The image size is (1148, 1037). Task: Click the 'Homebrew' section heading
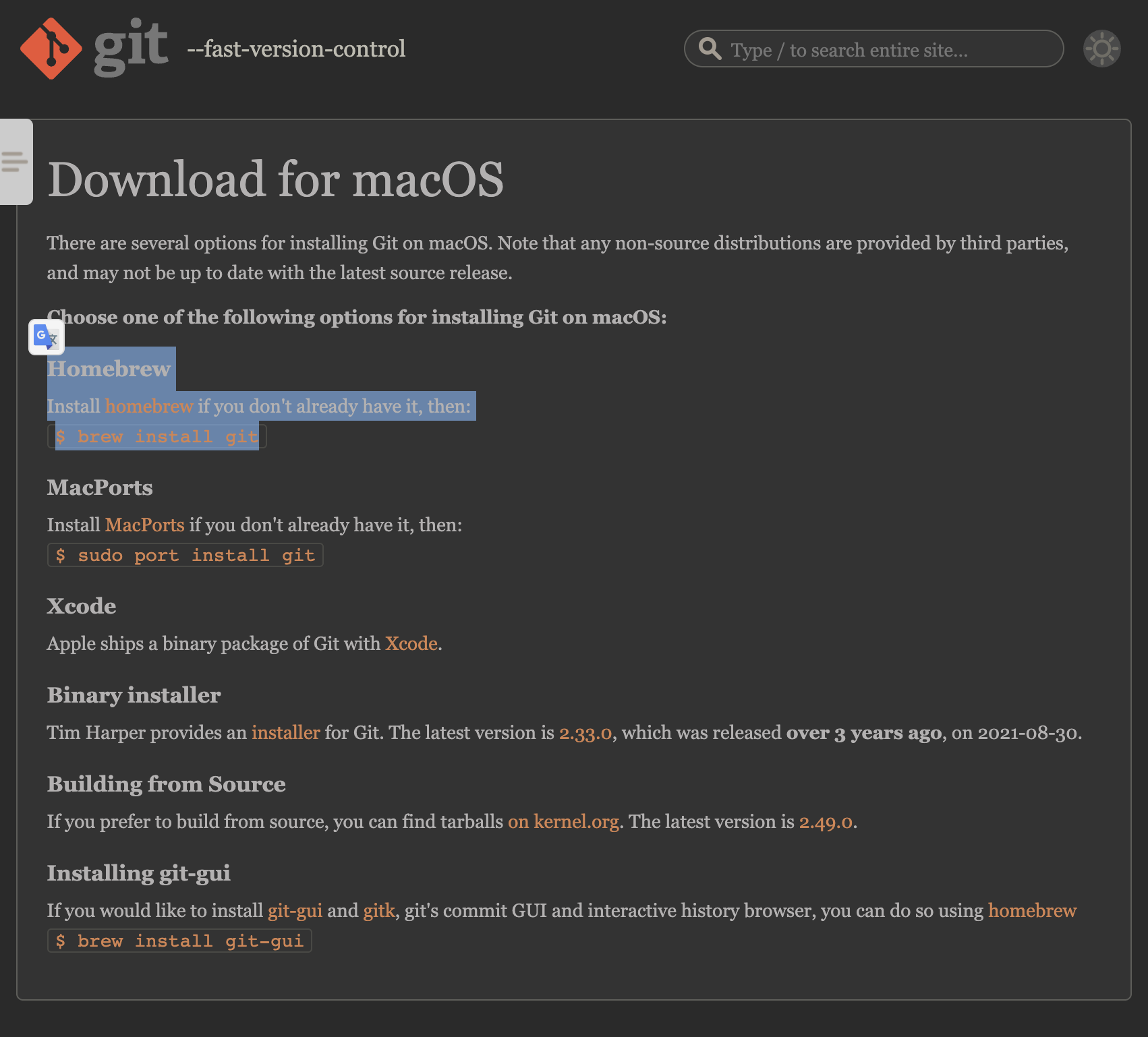click(x=109, y=369)
